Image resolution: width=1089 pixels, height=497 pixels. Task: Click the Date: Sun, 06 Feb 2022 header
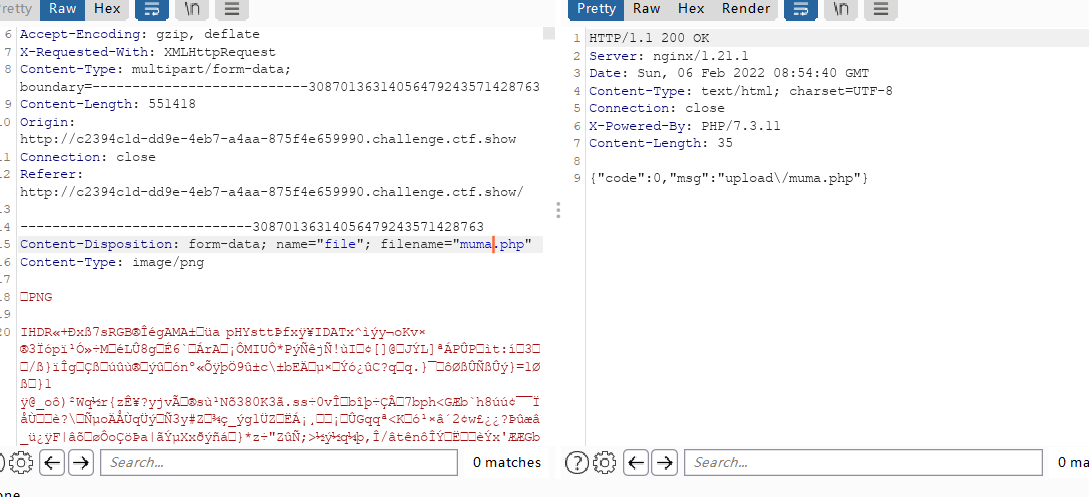(729, 73)
